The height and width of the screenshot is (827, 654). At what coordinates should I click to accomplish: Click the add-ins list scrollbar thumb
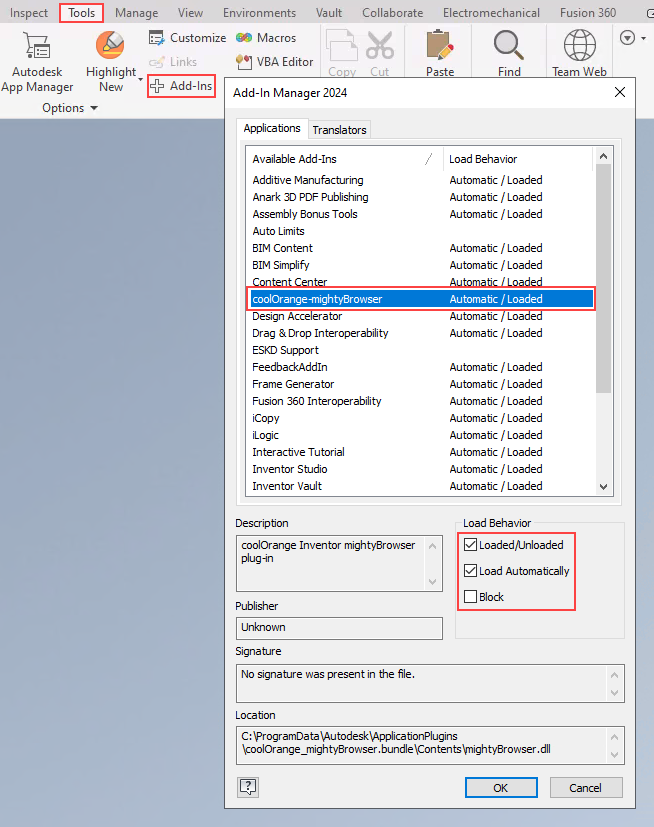click(603, 278)
